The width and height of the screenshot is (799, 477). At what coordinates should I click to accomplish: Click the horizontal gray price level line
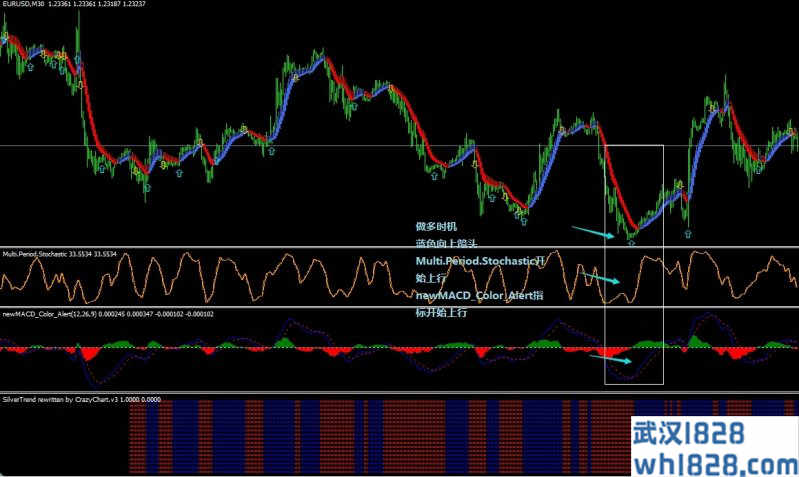(x=300, y=147)
